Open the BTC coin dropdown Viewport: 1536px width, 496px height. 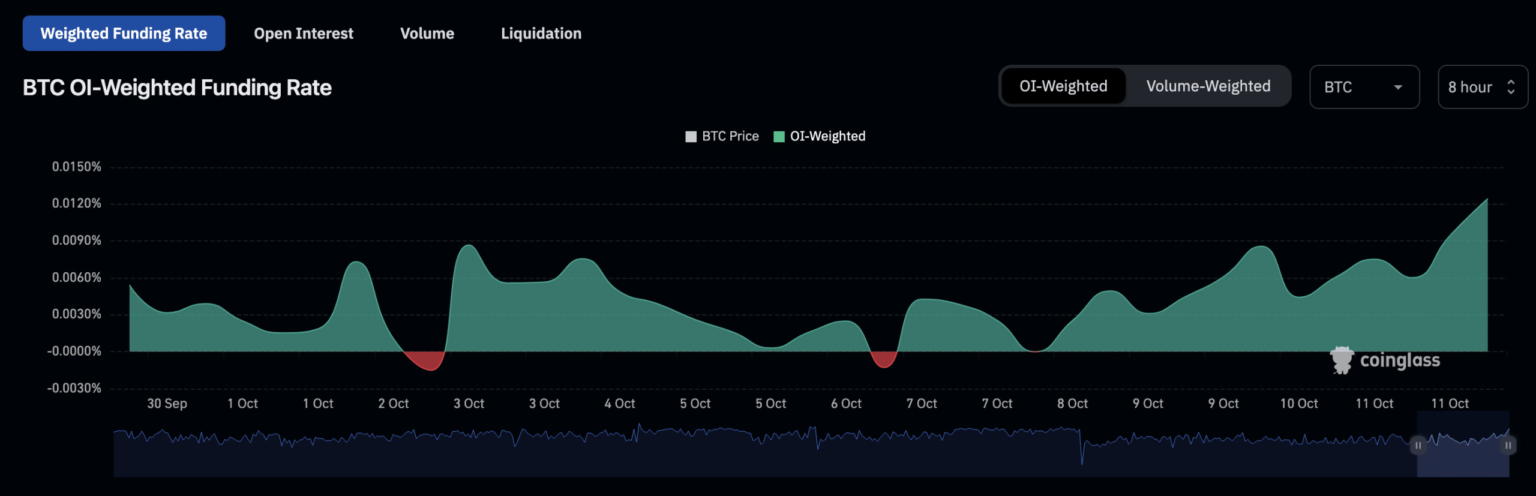point(1363,87)
